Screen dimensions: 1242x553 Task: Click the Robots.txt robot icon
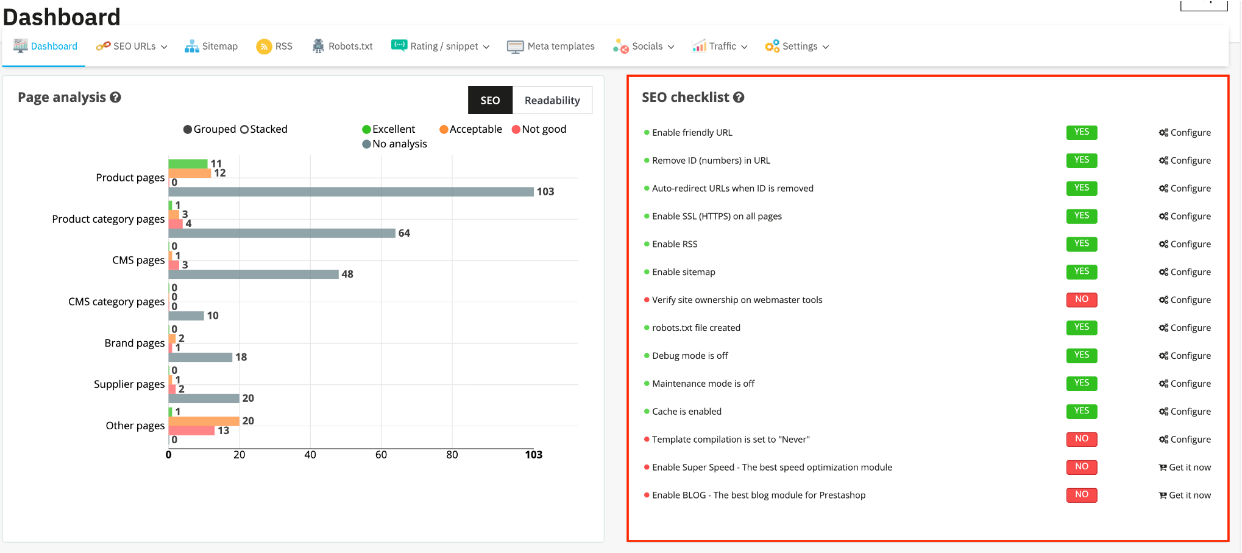click(x=318, y=46)
